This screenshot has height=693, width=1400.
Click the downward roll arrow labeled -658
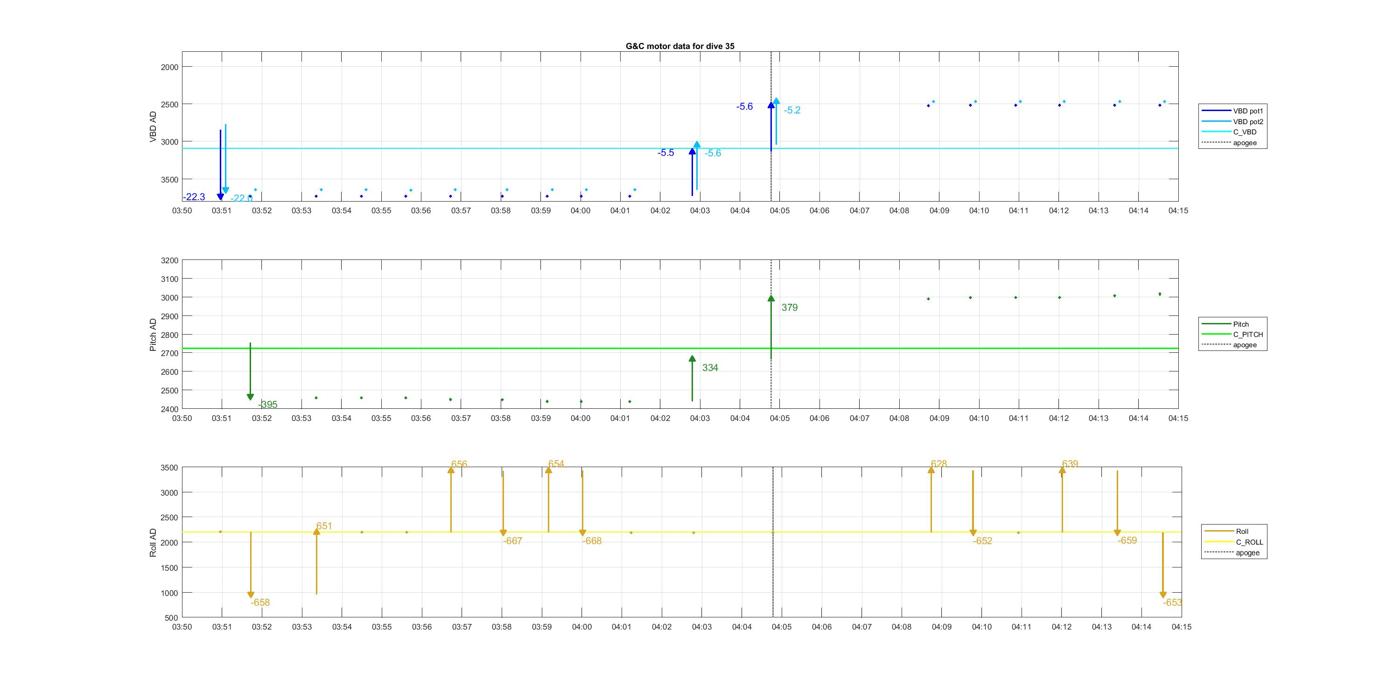tap(251, 565)
